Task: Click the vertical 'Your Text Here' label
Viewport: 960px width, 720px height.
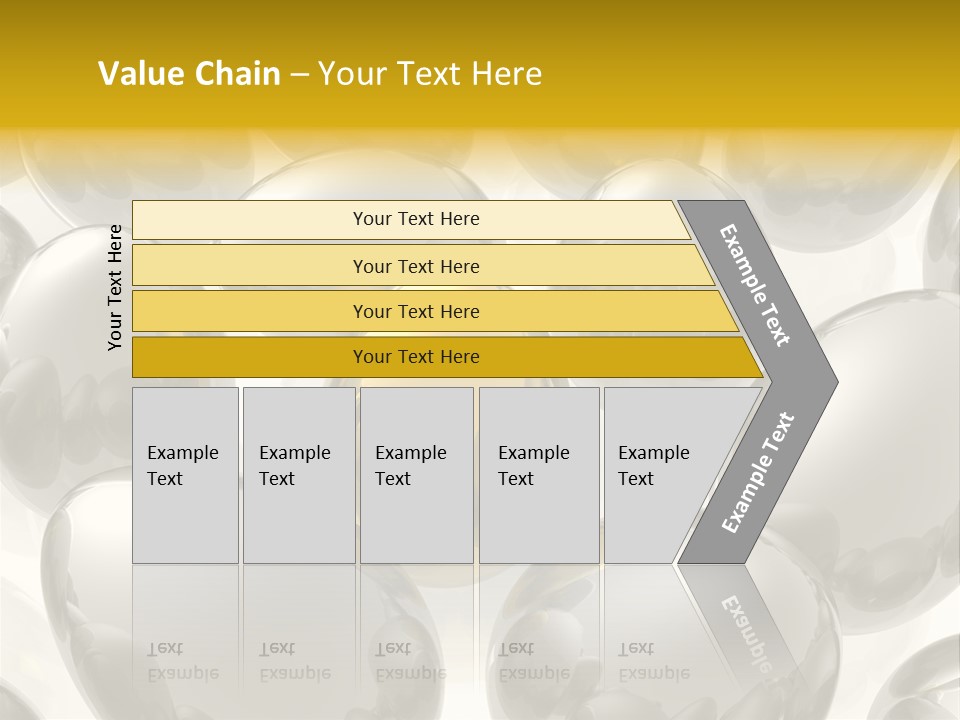Action: [x=115, y=287]
